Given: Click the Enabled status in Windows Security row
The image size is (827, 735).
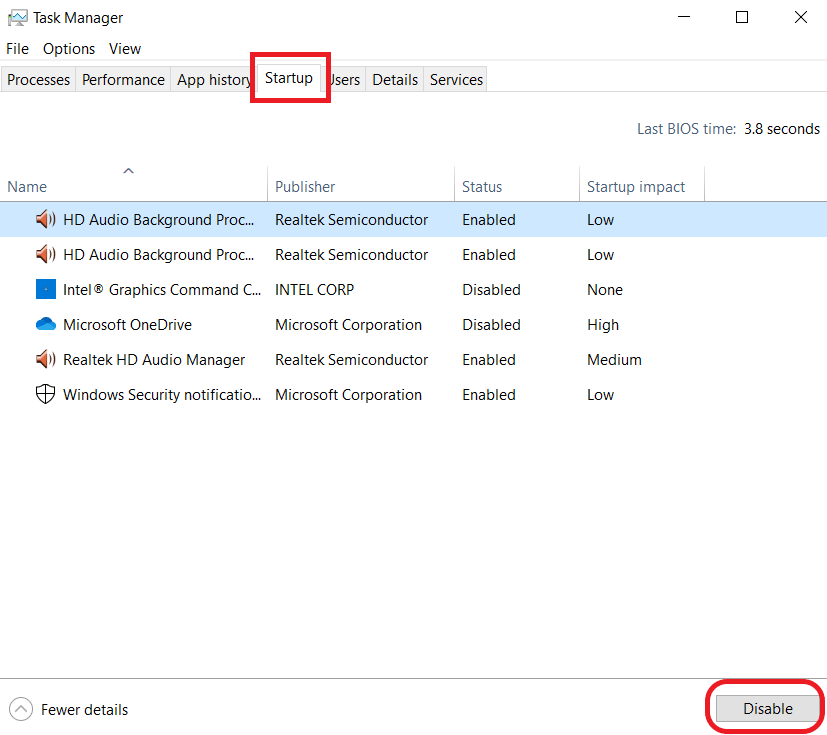Looking at the screenshot, I should (488, 394).
